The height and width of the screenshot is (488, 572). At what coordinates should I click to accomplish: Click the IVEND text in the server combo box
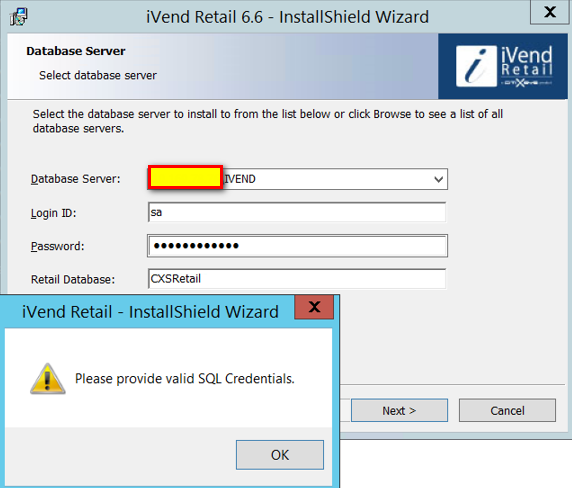tap(240, 179)
